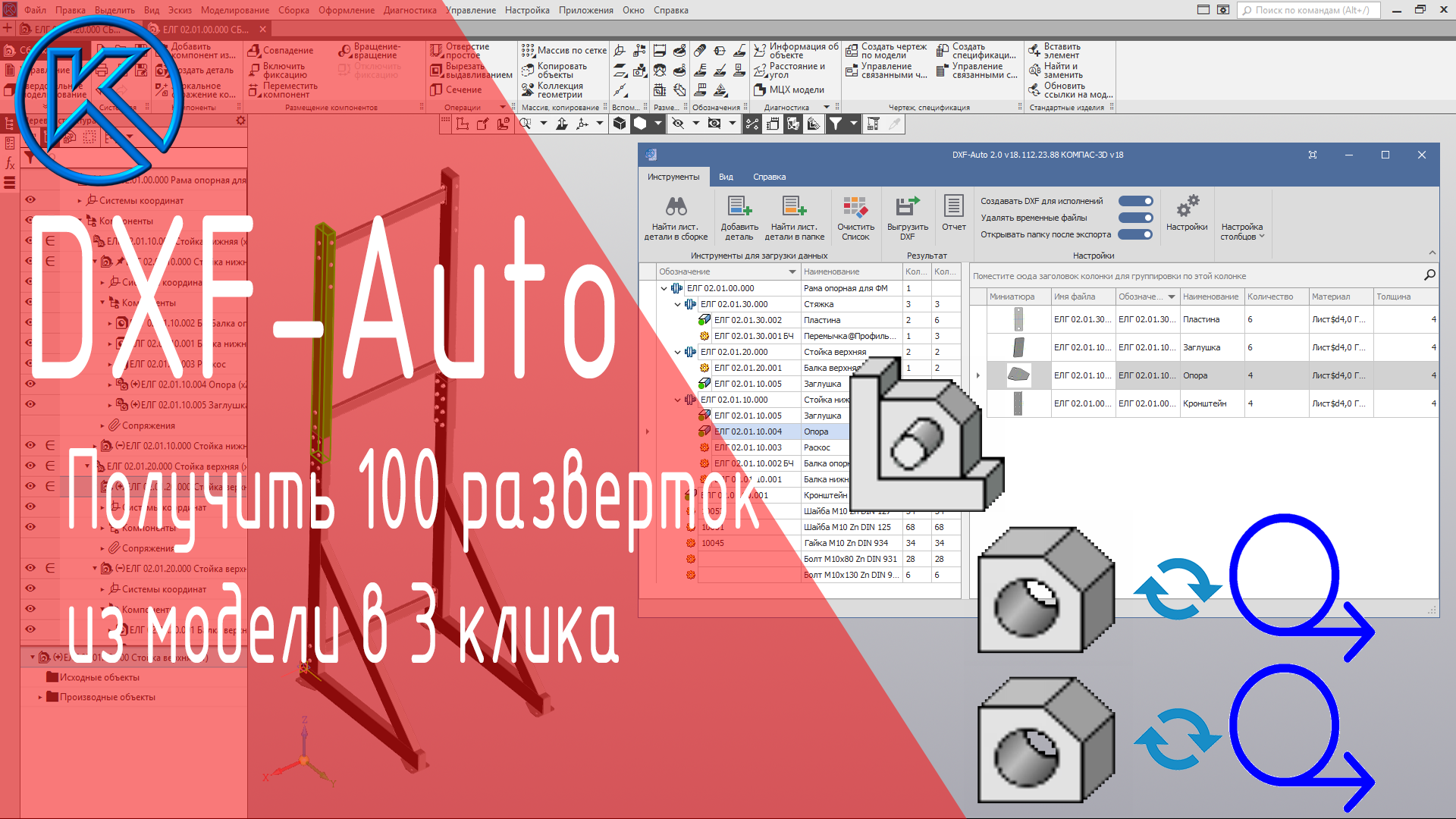Click the Массив по сетке tool
The height and width of the screenshot is (819, 1456).
(564, 51)
